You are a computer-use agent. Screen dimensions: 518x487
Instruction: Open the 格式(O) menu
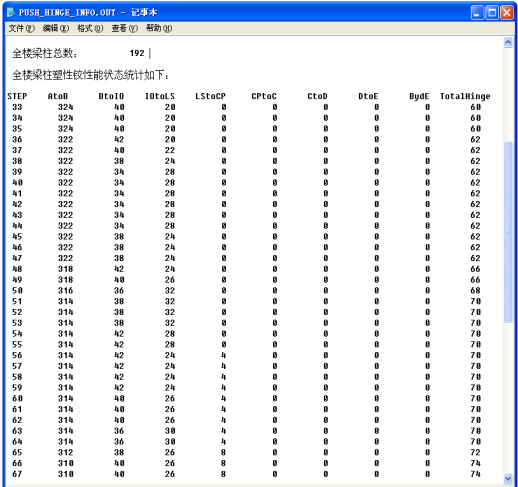point(90,28)
